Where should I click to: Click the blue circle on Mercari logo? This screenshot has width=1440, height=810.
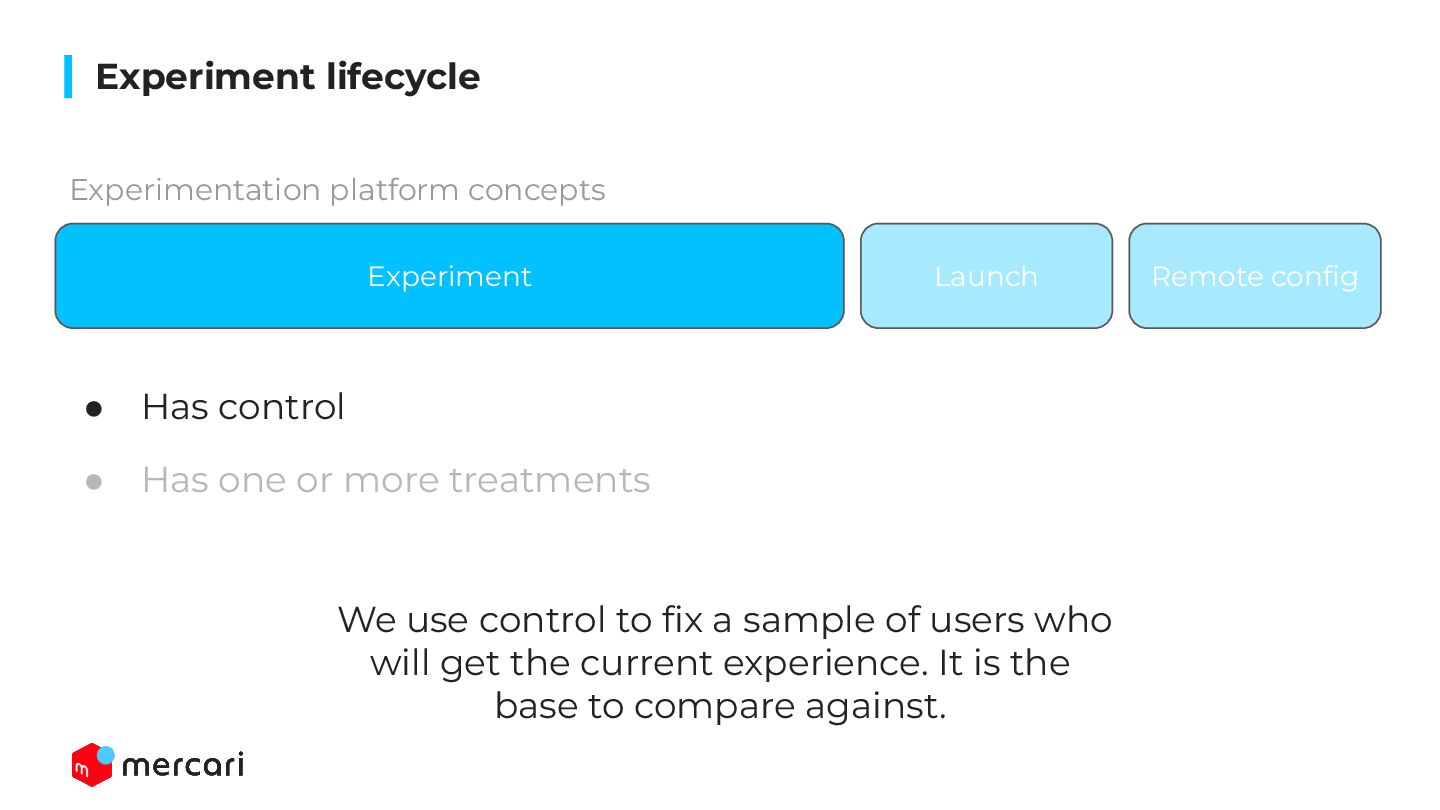click(106, 755)
